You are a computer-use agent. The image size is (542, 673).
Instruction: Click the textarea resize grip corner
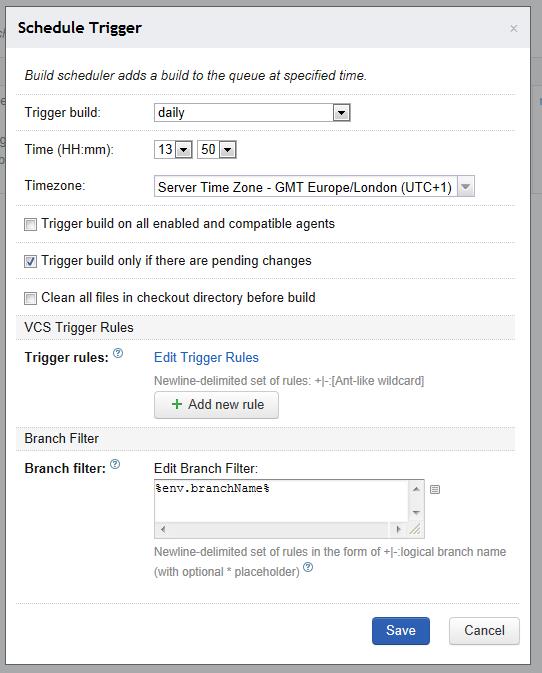pyautogui.click(x=415, y=530)
